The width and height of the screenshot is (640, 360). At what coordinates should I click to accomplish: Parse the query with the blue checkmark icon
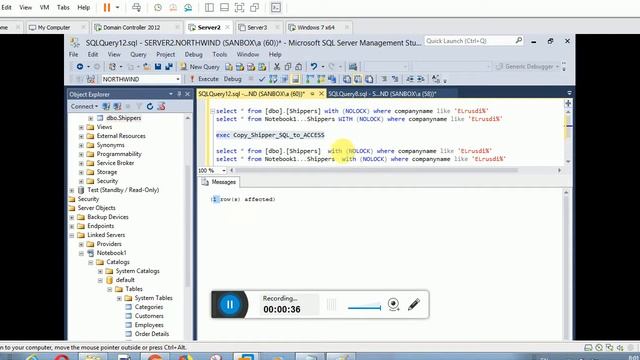coord(262,79)
